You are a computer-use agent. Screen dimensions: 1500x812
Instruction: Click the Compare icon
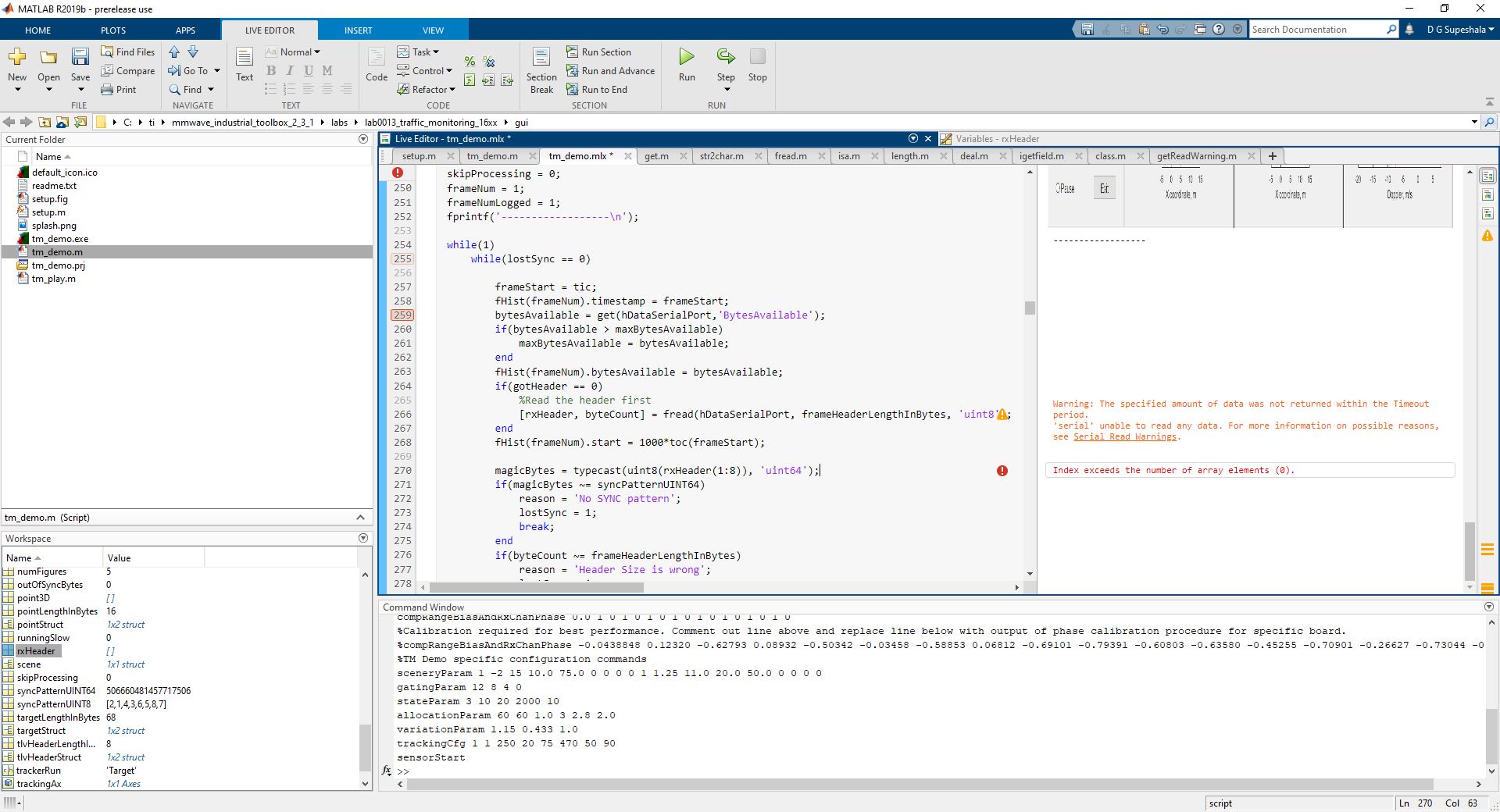tap(128, 71)
